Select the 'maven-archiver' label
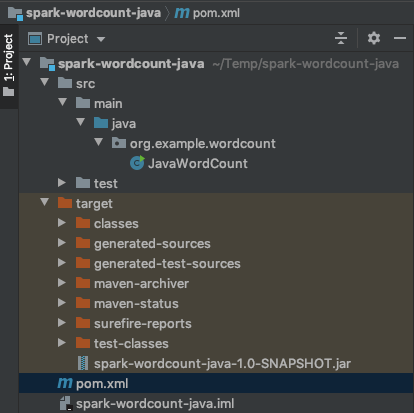This screenshot has height=413, width=414. tap(141, 284)
